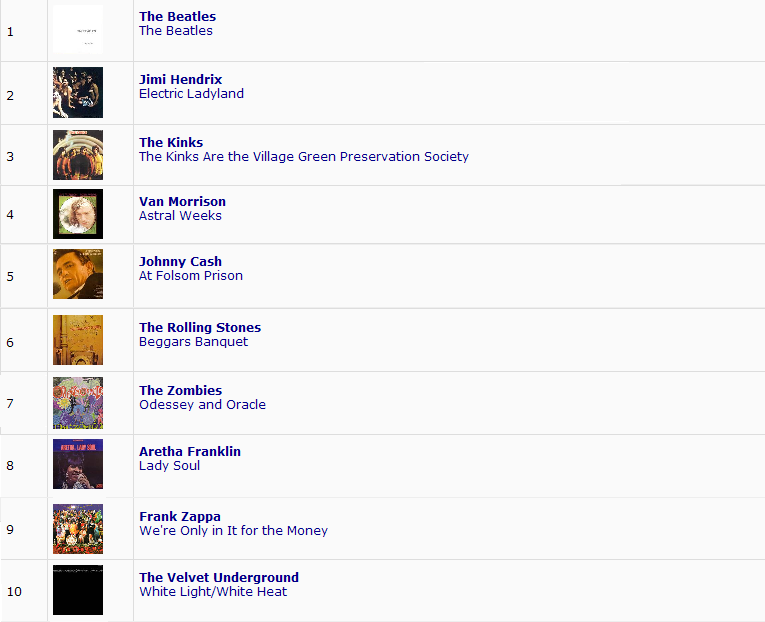Click Lady Soul album cover thumbnail

(78, 464)
